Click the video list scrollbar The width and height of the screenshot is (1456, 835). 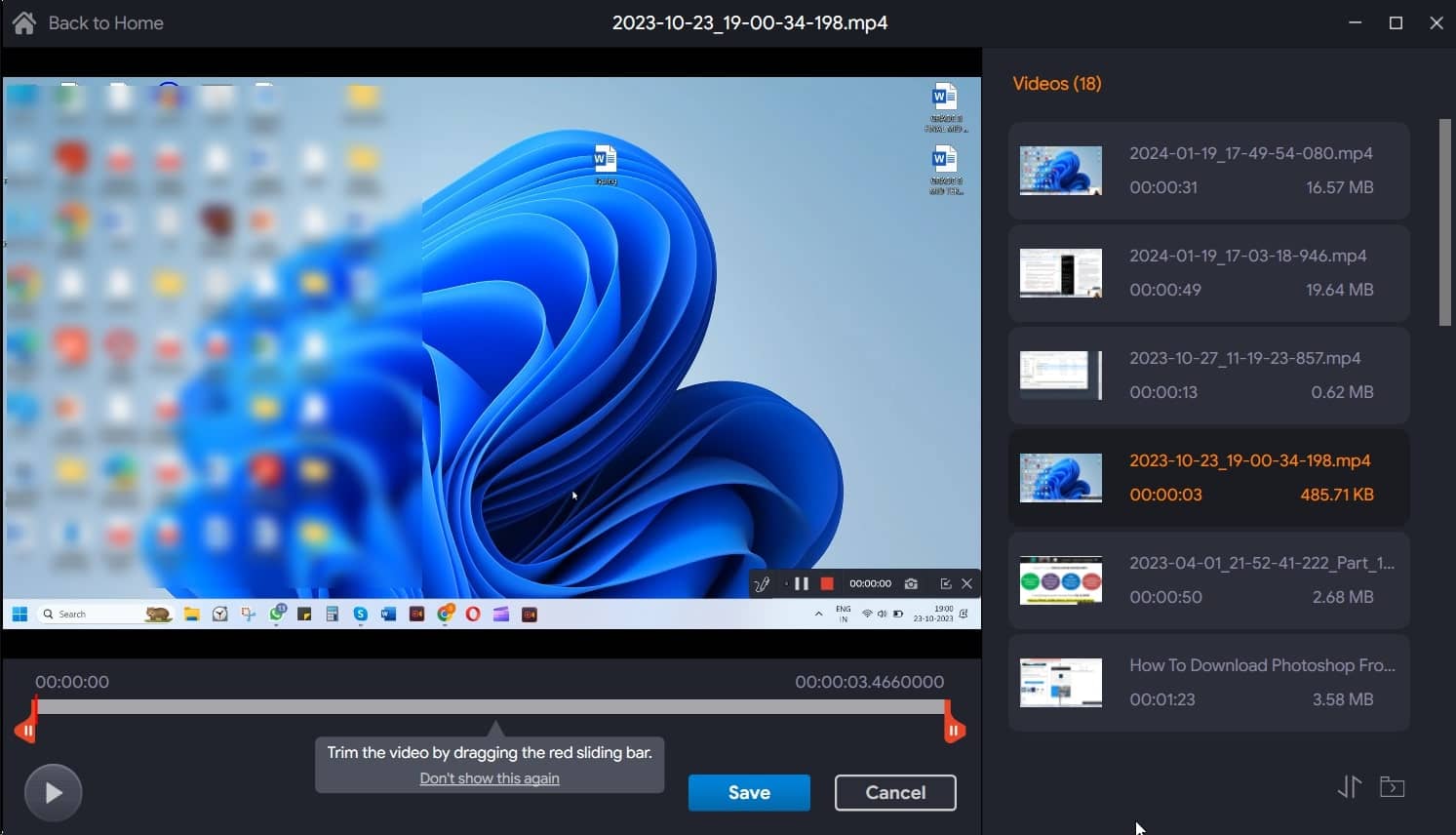[1445, 222]
